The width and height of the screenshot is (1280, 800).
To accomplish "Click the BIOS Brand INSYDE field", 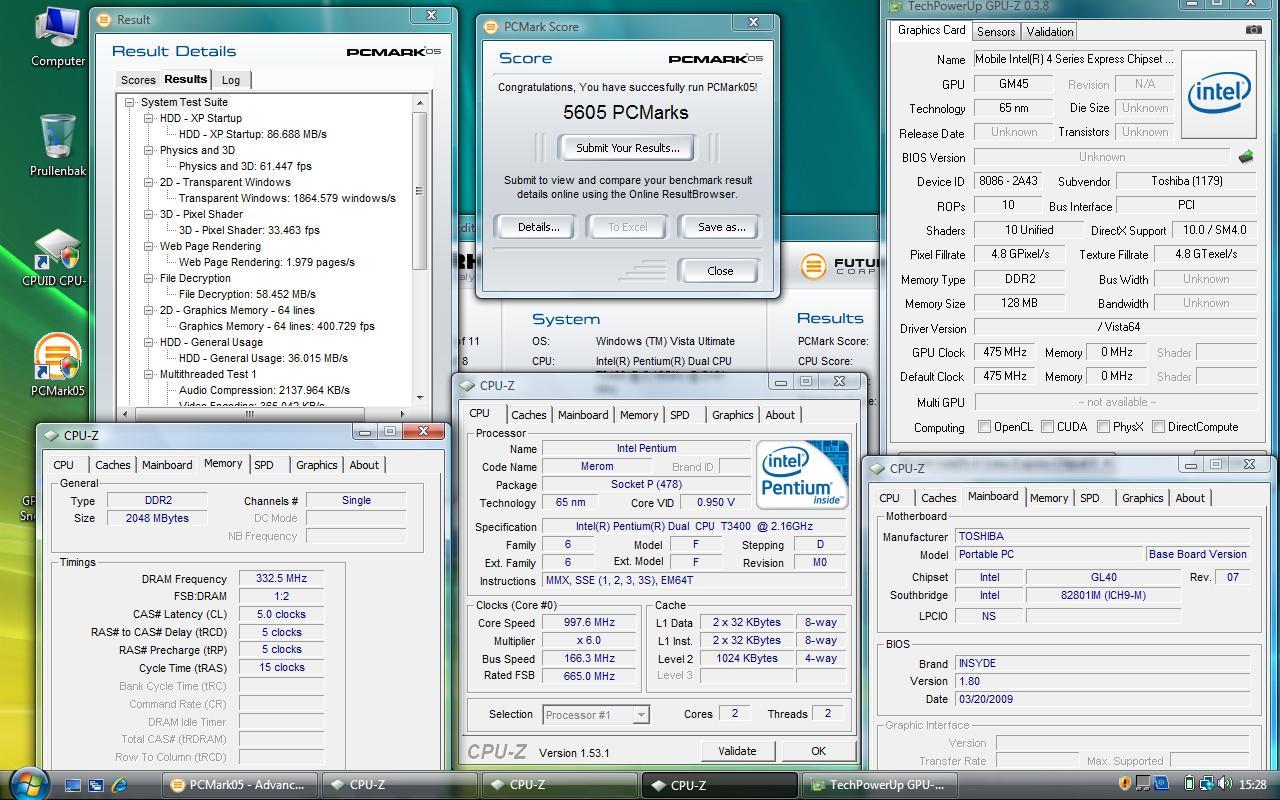I will [x=1102, y=664].
